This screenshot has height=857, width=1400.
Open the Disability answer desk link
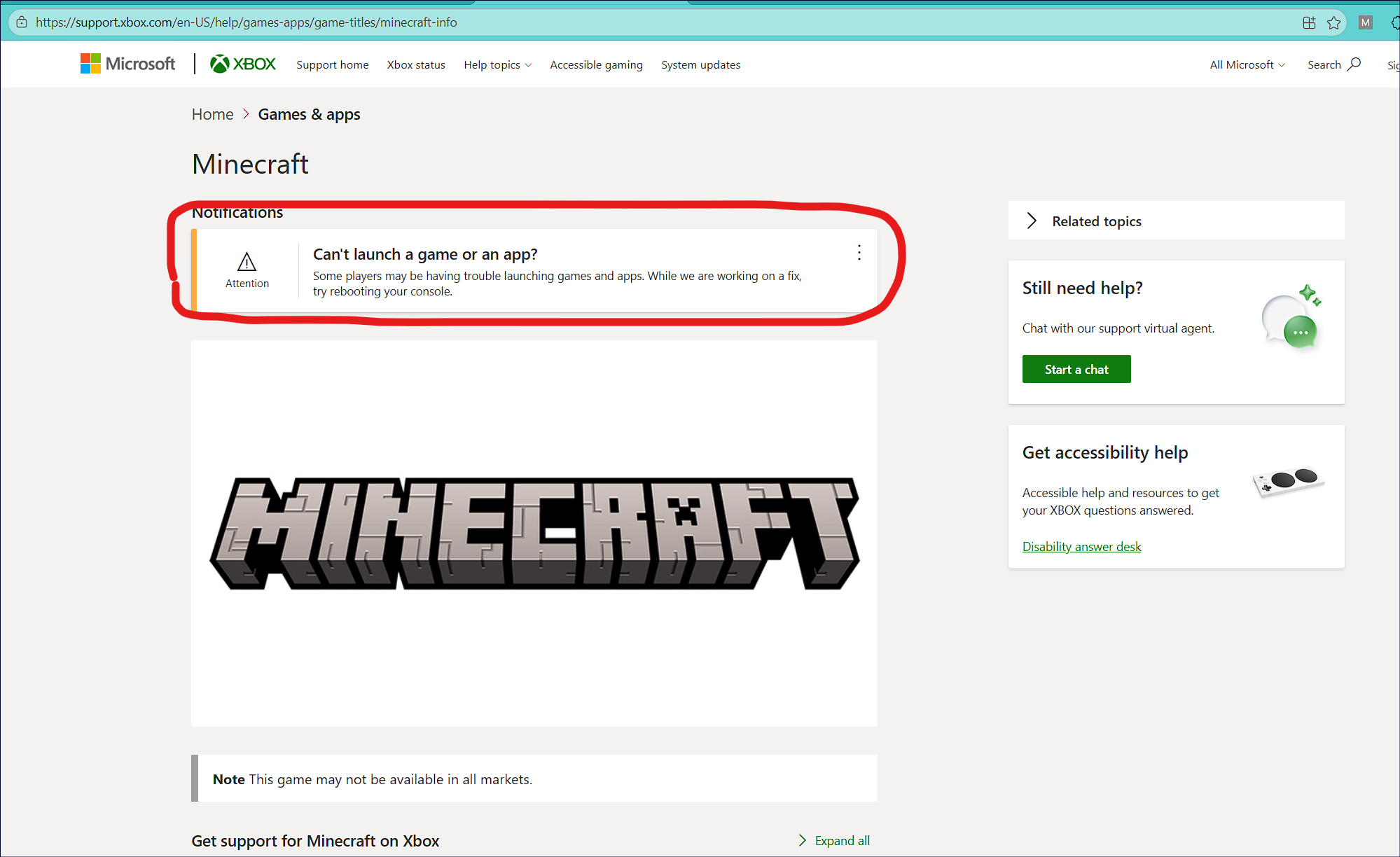point(1081,546)
